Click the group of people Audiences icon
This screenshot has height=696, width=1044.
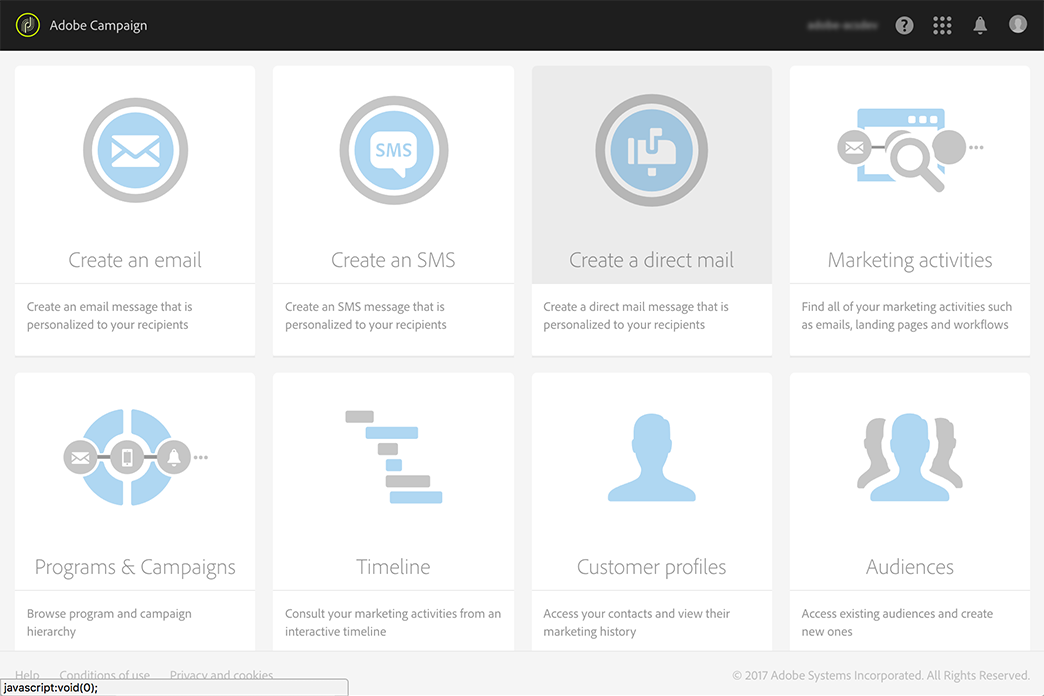(910, 457)
